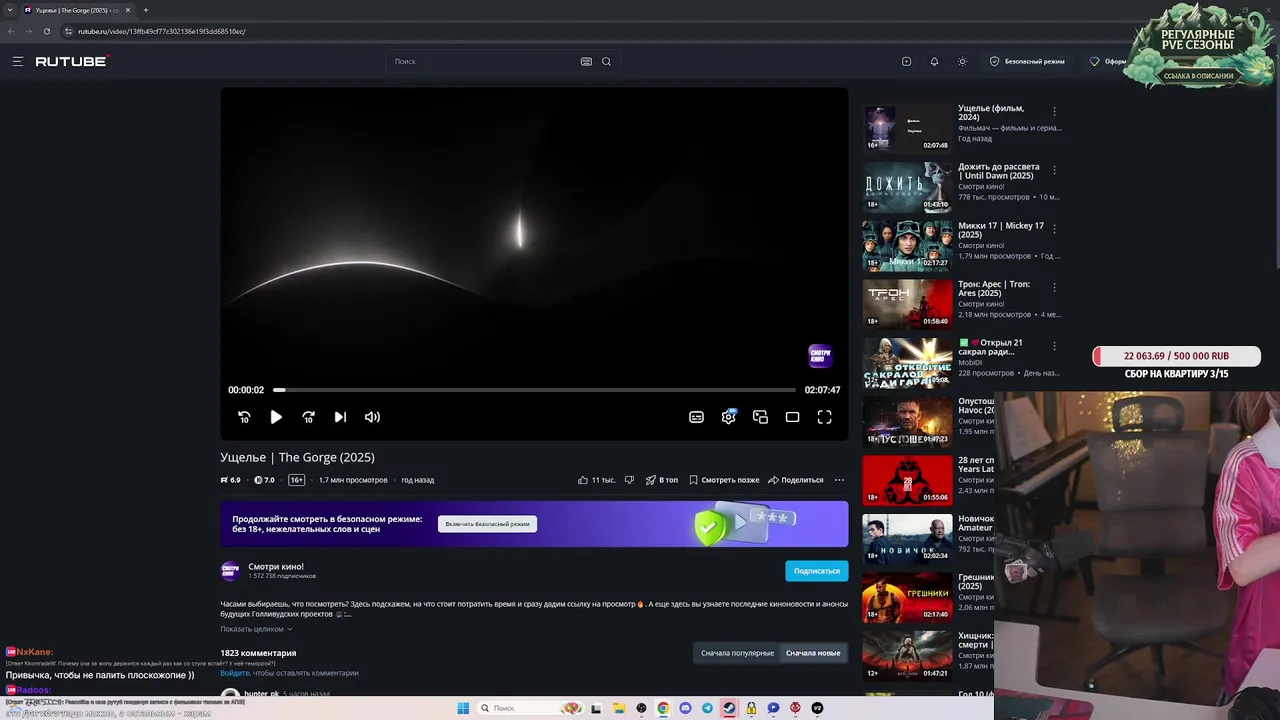
Task: Play the video
Action: [276, 417]
